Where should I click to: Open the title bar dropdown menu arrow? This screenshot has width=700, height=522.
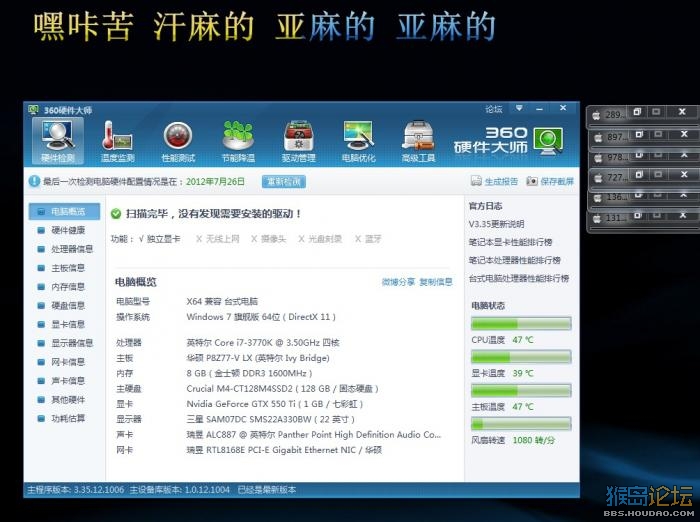click(x=519, y=109)
